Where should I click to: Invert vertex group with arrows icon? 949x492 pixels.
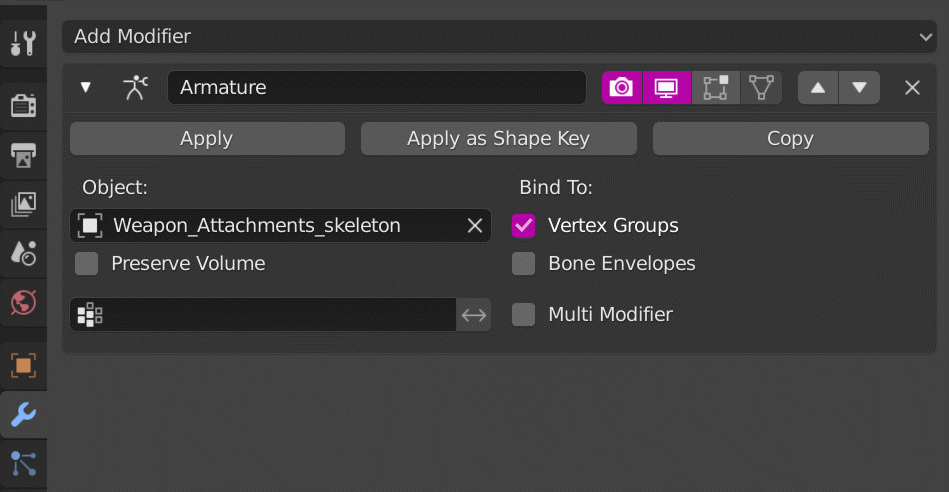tap(474, 315)
